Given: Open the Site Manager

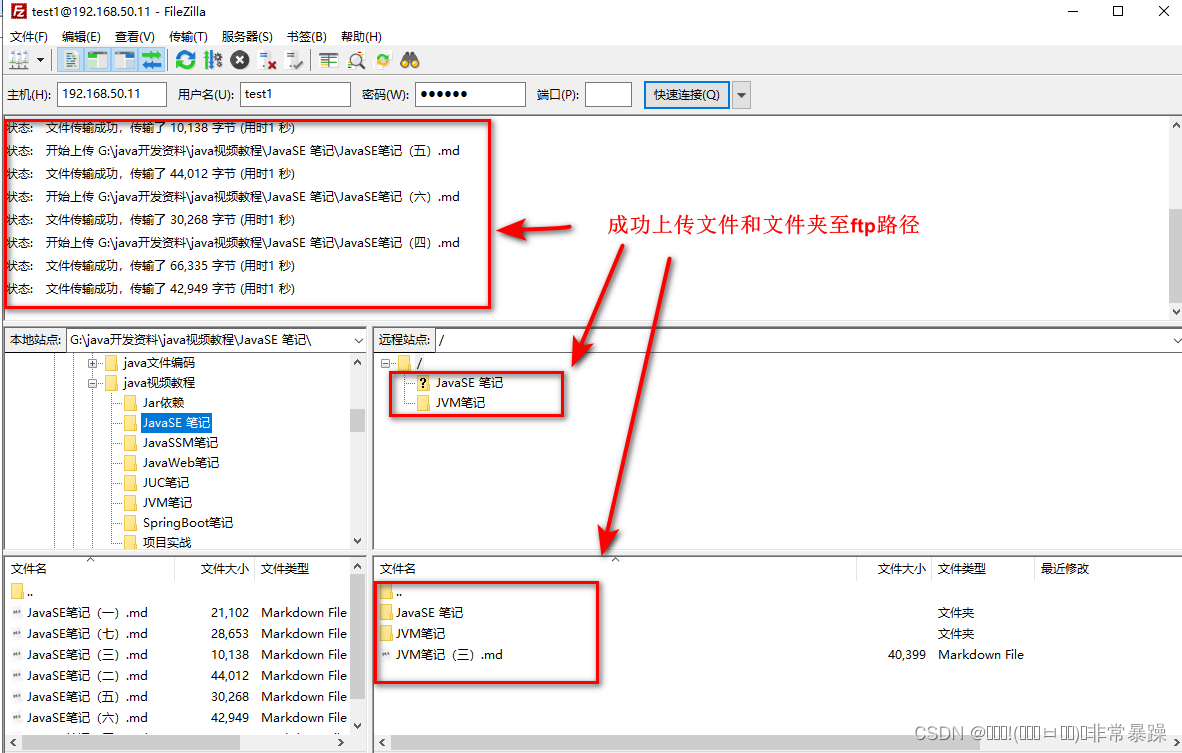Looking at the screenshot, I should tap(16, 59).
